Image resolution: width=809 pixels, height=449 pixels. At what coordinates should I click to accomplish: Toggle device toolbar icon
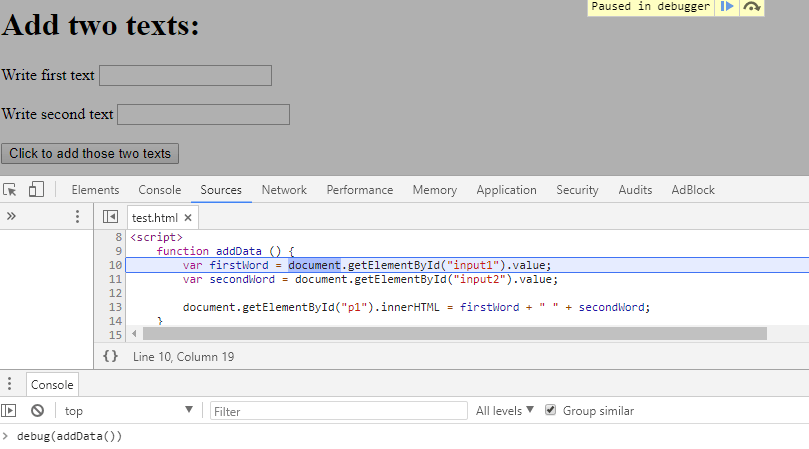pyautogui.click(x=36, y=190)
